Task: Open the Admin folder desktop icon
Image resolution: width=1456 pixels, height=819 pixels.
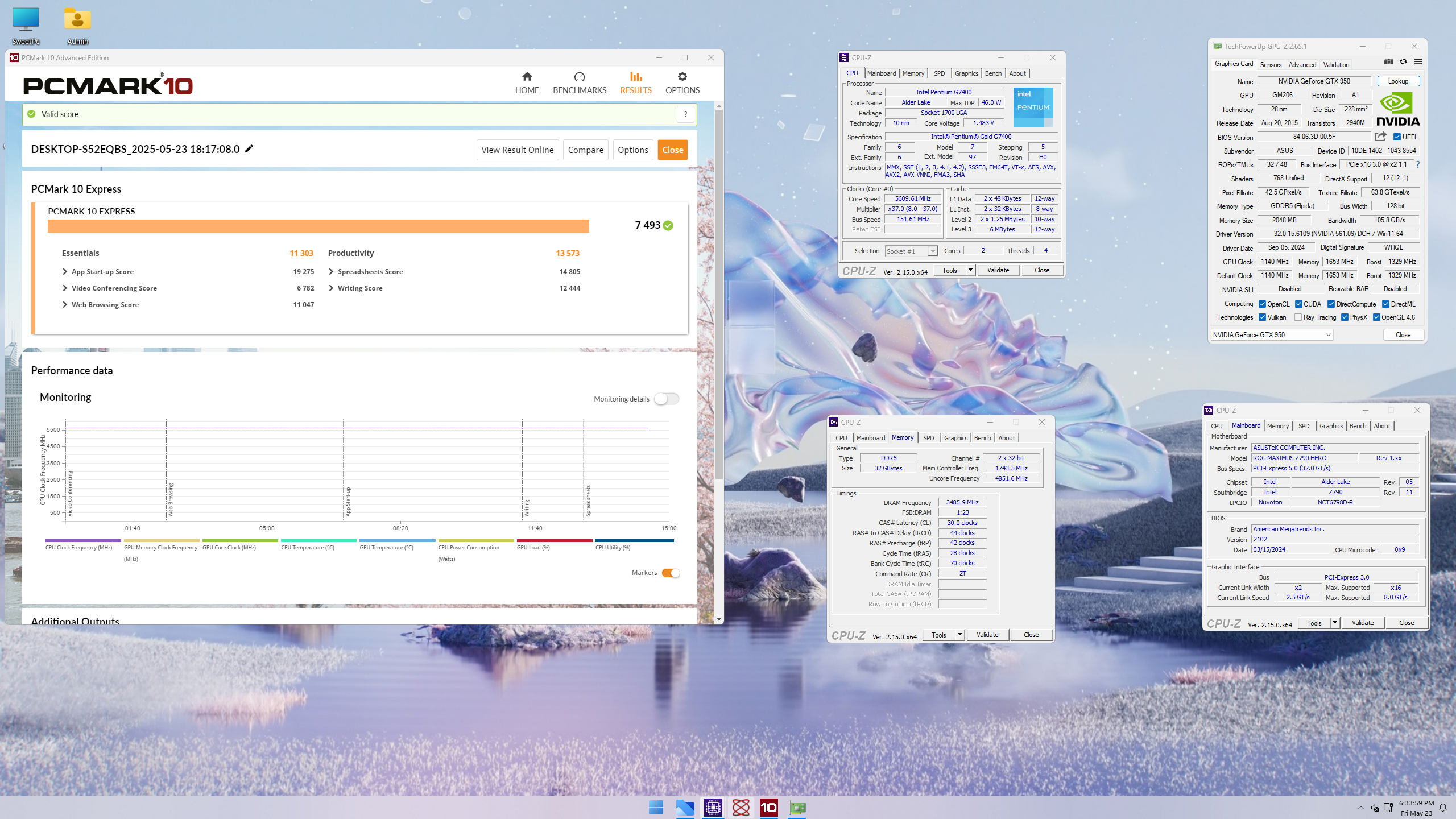Action: pos(77,26)
